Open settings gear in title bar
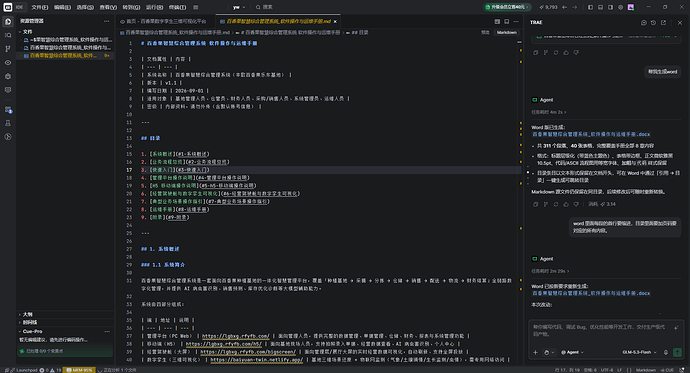690x373 pixels. pos(620,7)
